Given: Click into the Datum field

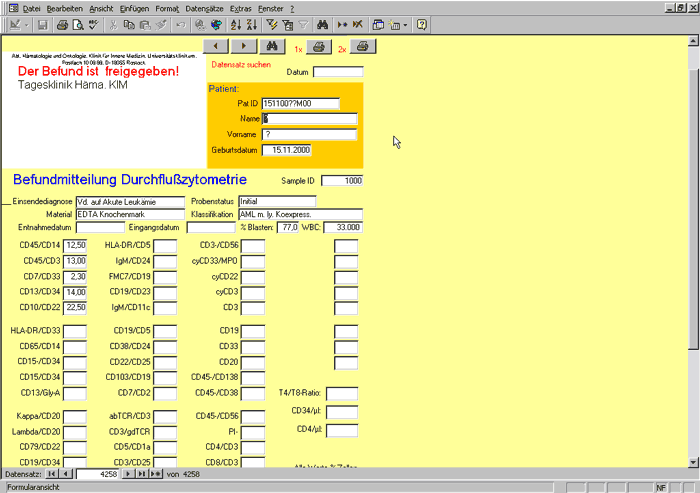Looking at the screenshot, I should [x=338, y=72].
